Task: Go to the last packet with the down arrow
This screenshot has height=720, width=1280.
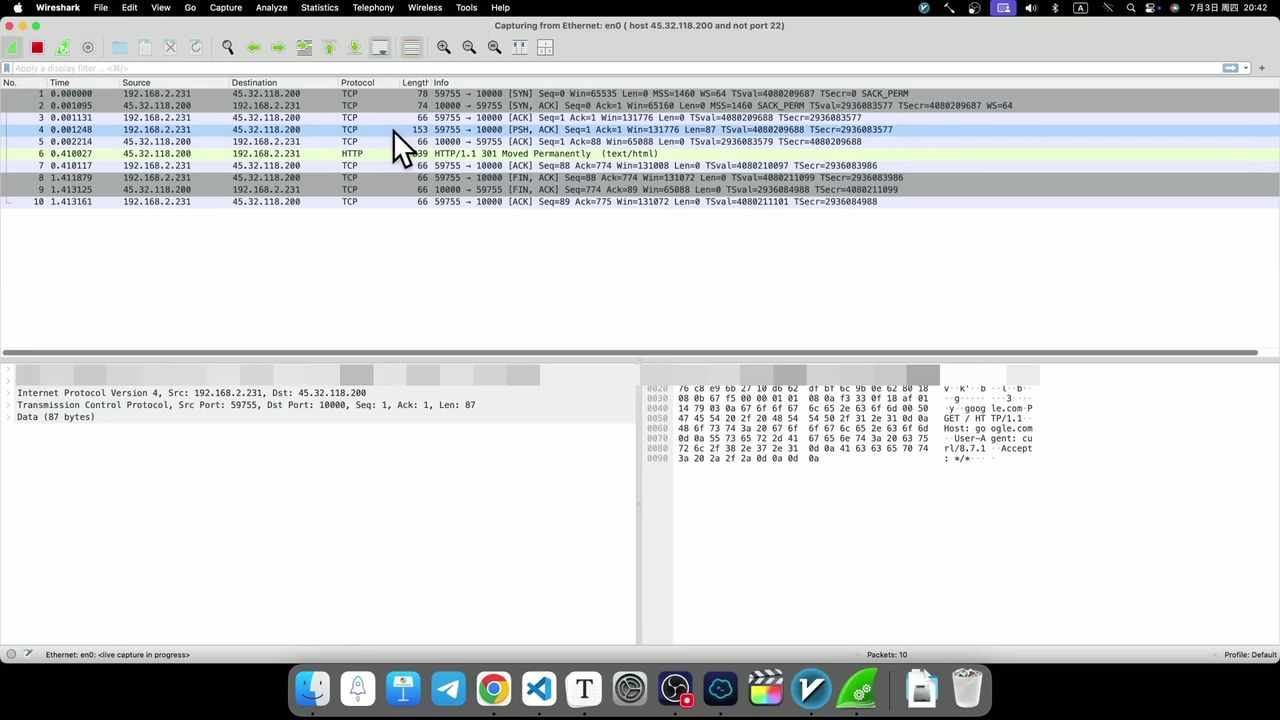Action: click(354, 47)
